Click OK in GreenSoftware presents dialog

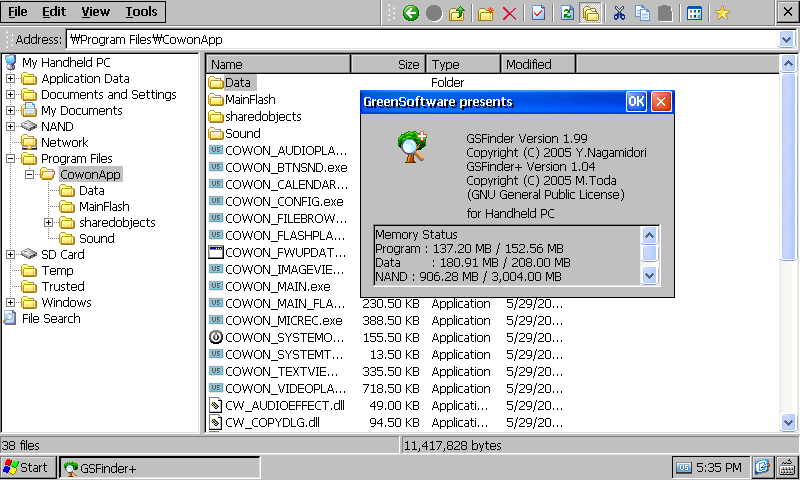tap(636, 102)
